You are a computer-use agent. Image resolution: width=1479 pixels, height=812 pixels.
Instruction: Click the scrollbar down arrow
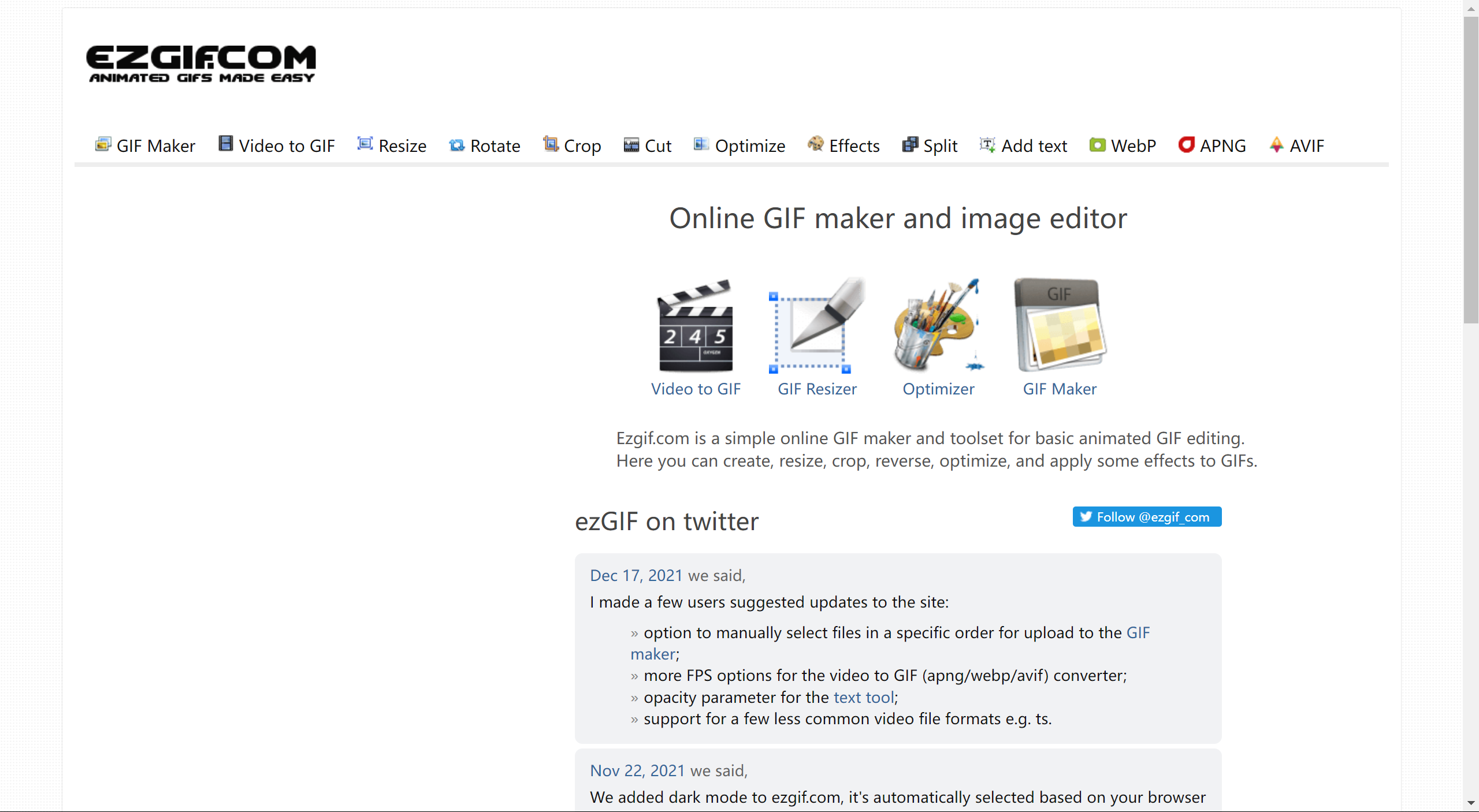[1471, 803]
